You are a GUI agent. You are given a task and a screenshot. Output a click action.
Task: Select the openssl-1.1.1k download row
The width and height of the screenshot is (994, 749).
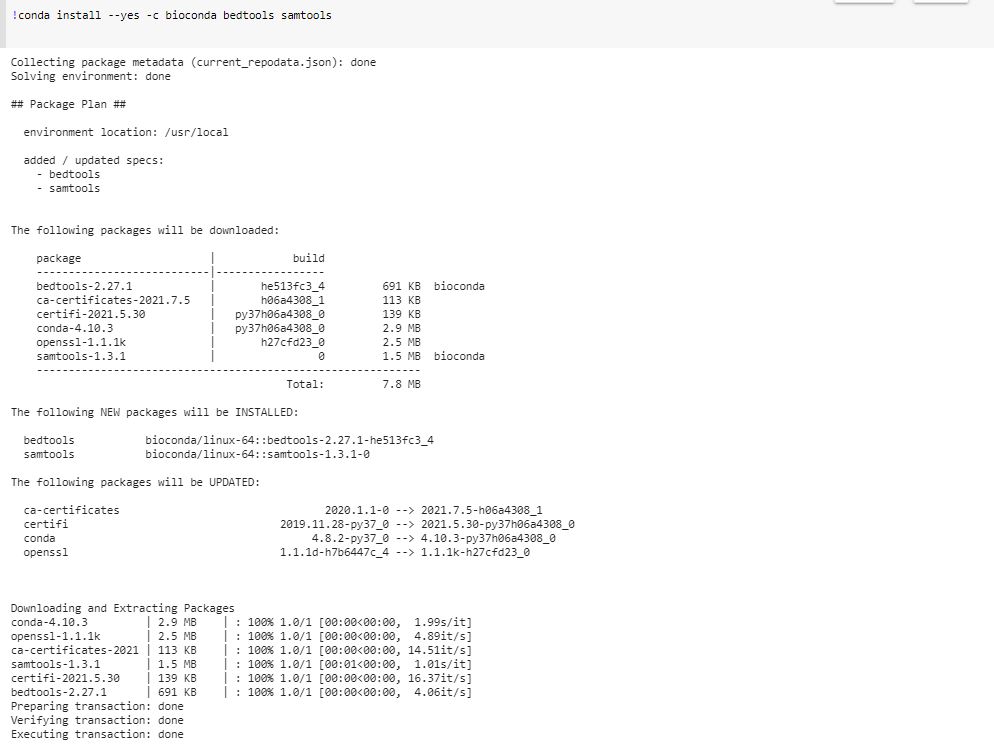(x=200, y=635)
